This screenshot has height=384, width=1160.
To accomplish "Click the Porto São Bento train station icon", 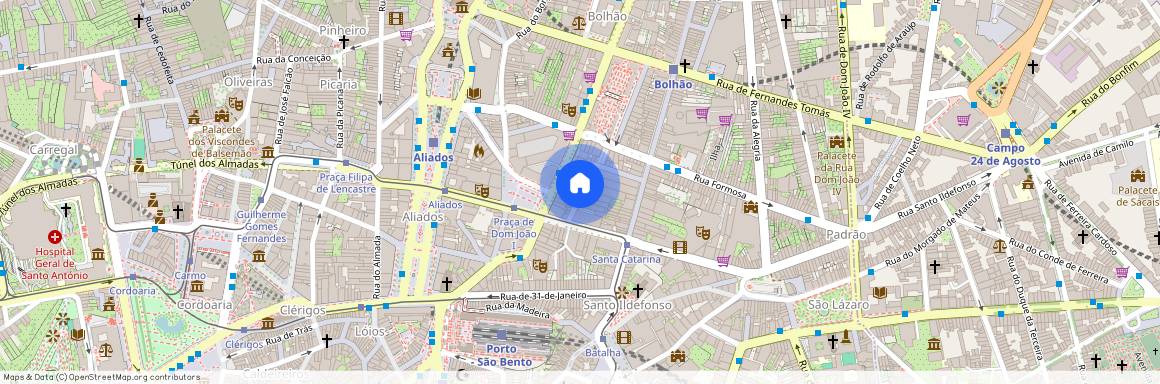I will pos(502,334).
